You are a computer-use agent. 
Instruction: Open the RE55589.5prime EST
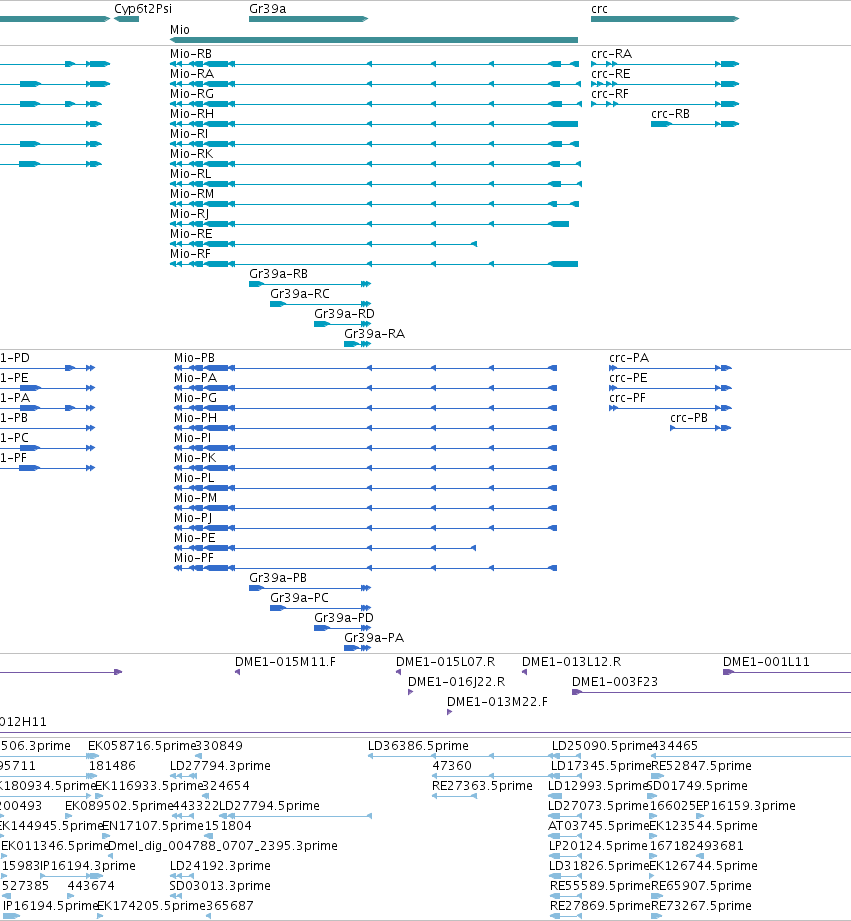[566, 896]
